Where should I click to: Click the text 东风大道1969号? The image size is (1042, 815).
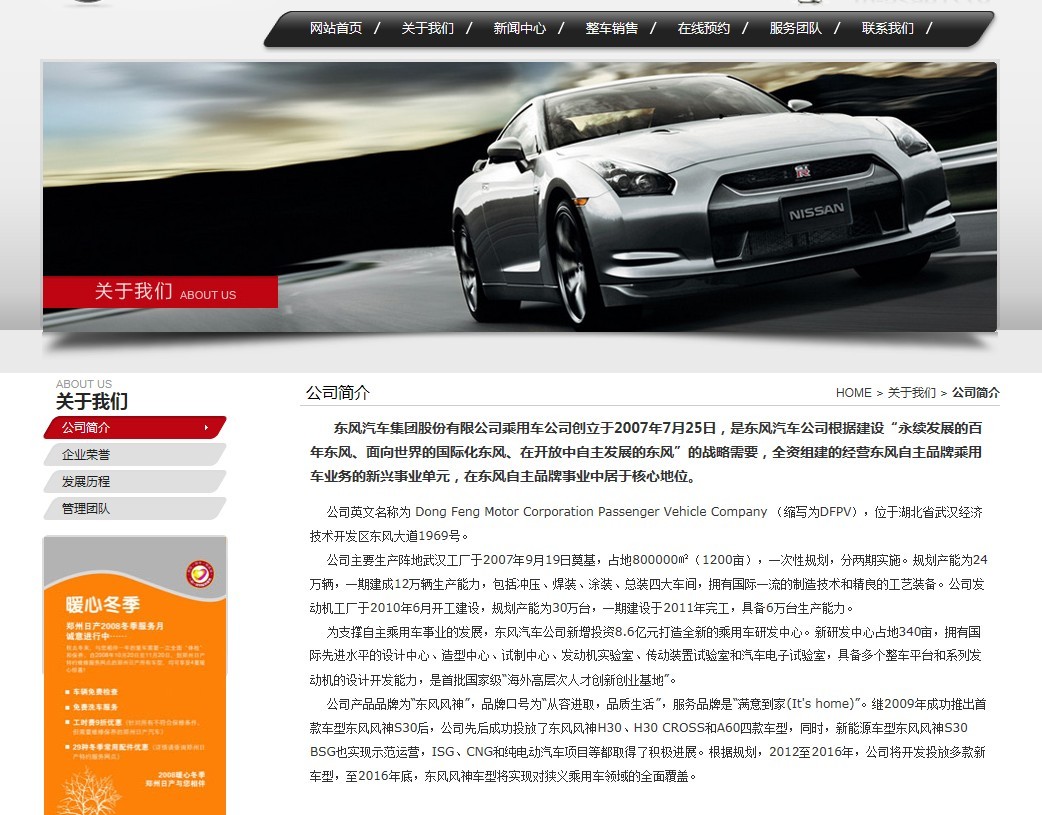click(x=415, y=536)
